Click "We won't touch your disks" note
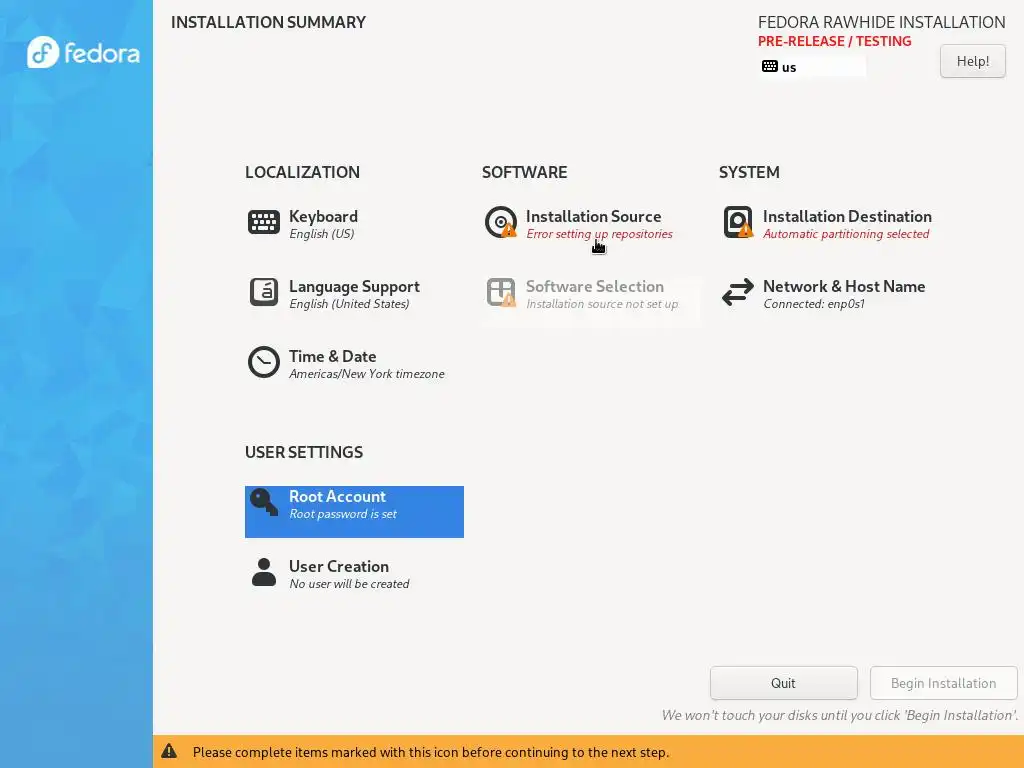 (840, 715)
